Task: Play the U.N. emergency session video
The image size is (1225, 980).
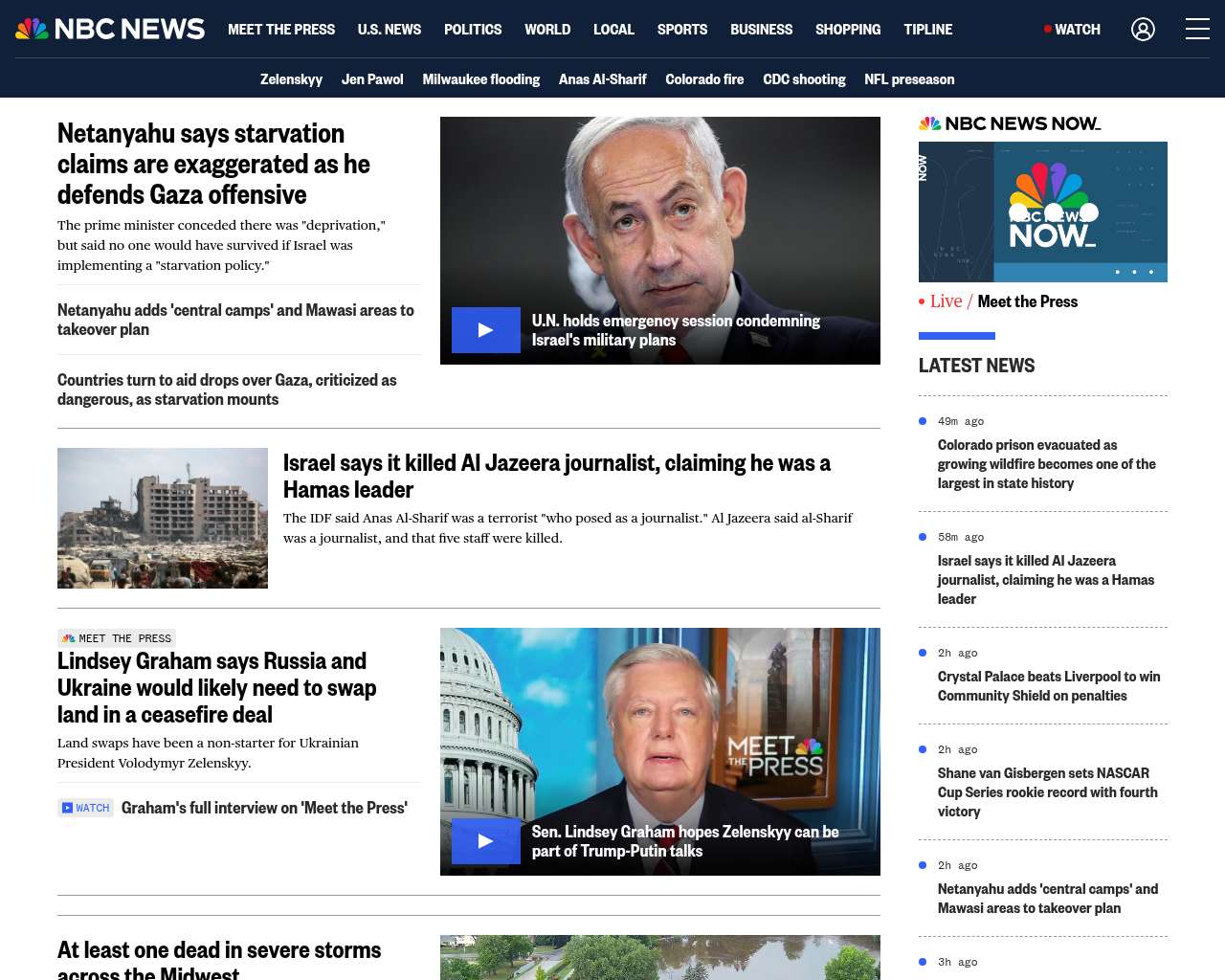Action: tap(486, 330)
